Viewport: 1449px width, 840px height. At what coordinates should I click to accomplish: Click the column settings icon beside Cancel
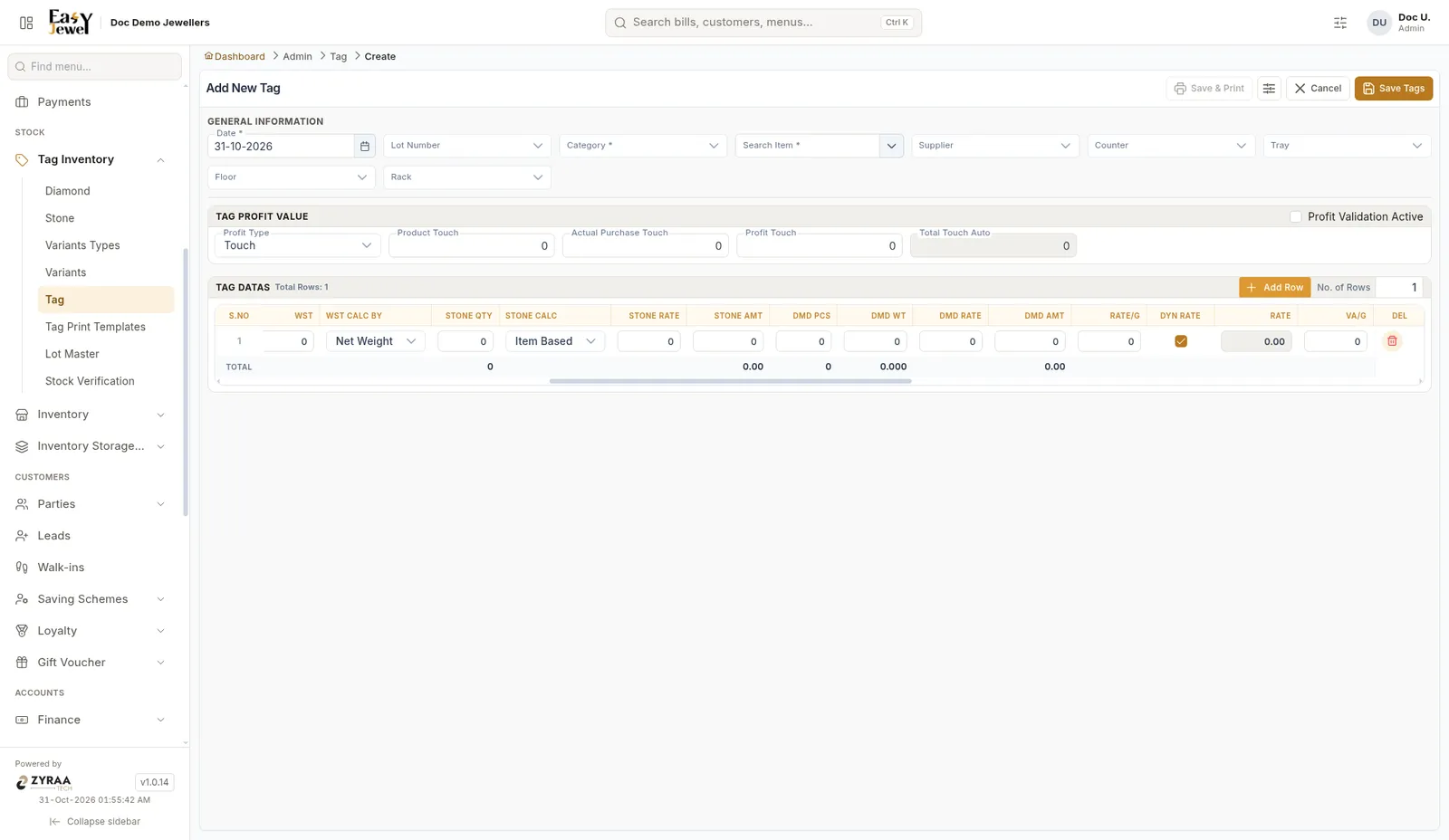1269,89
